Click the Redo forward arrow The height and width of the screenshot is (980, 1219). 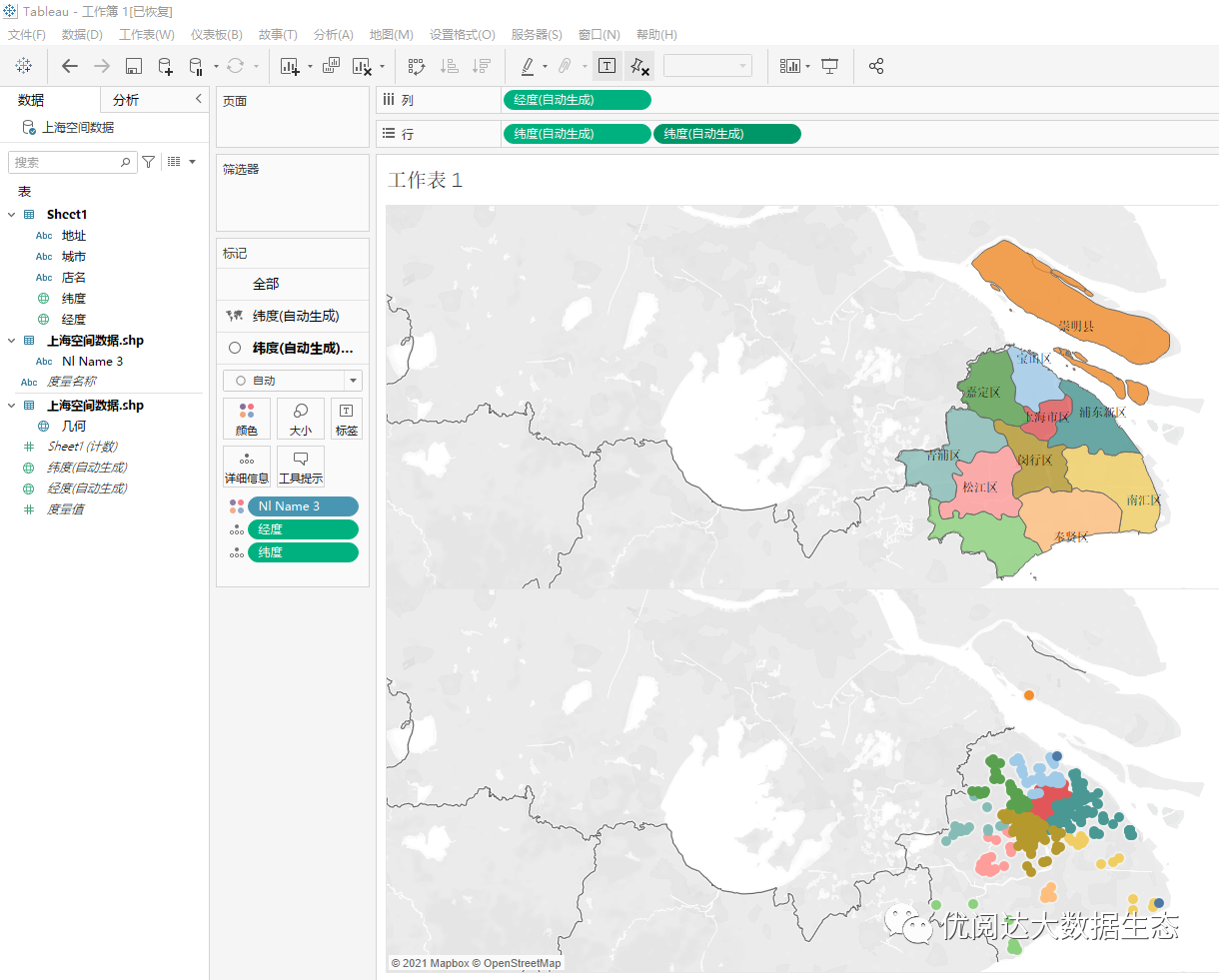click(102, 66)
